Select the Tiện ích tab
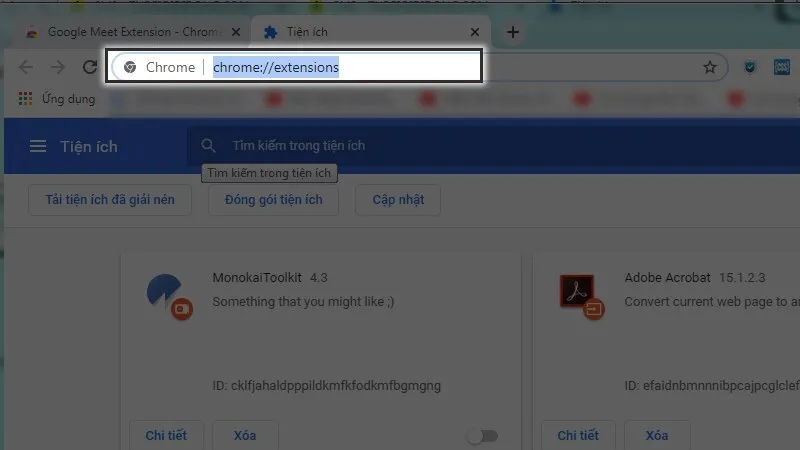Screen dimensions: 800x450 [371, 32]
